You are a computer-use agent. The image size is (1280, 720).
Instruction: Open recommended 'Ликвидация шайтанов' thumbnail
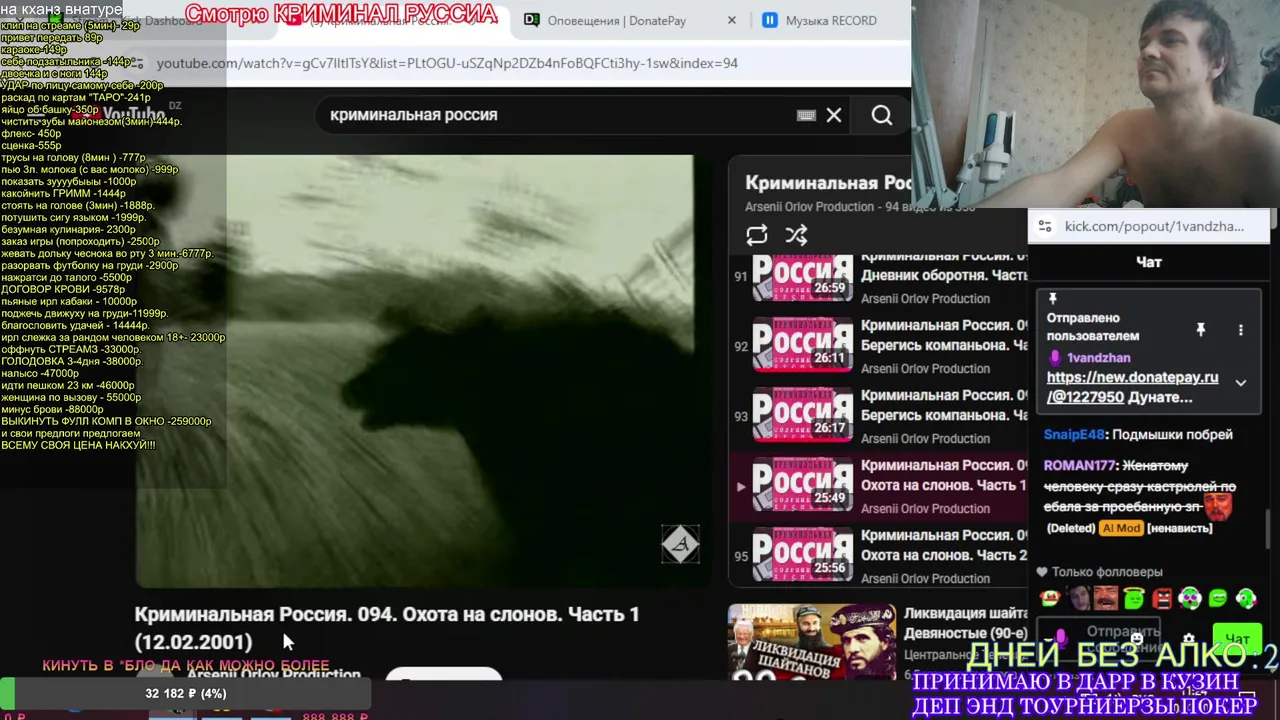(x=812, y=641)
